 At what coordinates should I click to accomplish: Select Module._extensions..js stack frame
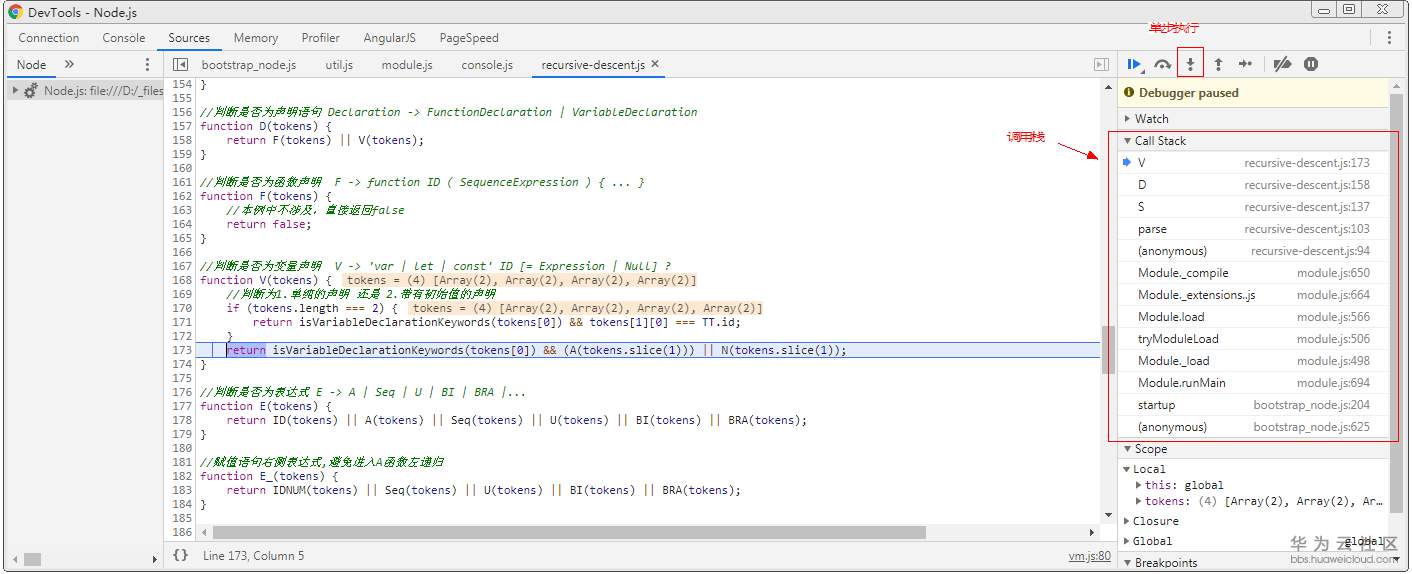pos(1254,295)
